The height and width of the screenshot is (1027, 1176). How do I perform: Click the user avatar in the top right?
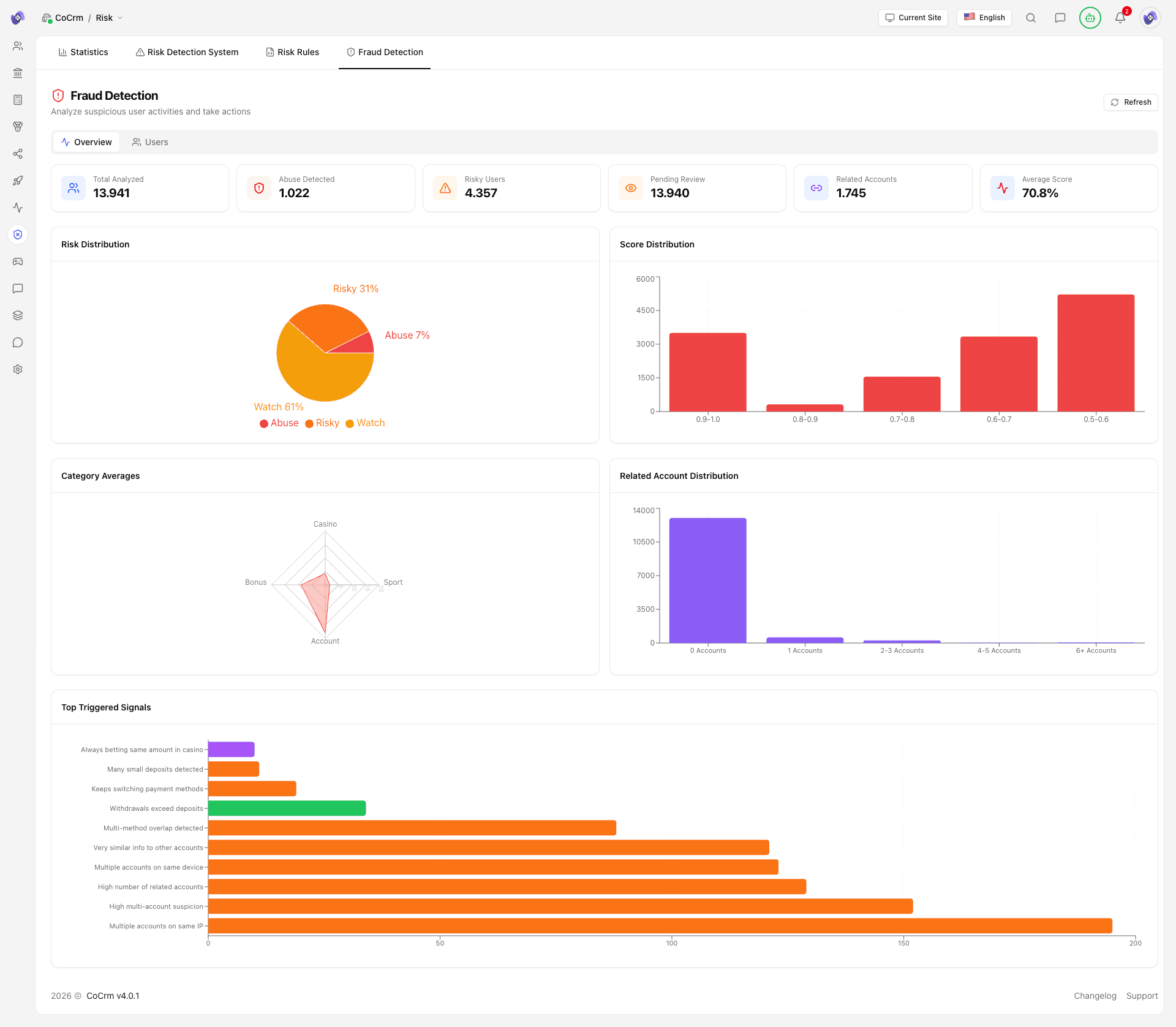(x=1150, y=18)
